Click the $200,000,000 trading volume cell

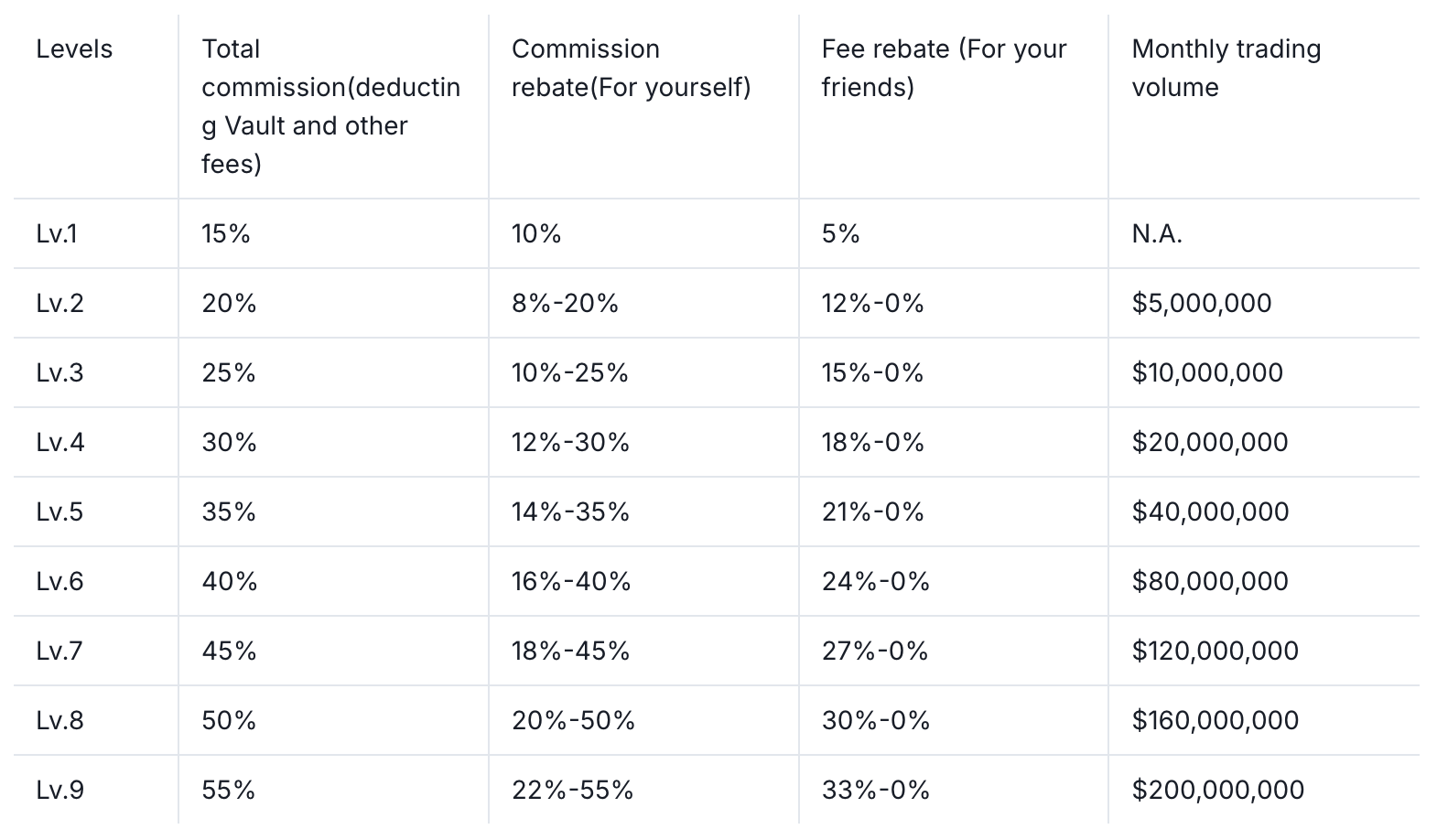(x=1217, y=791)
